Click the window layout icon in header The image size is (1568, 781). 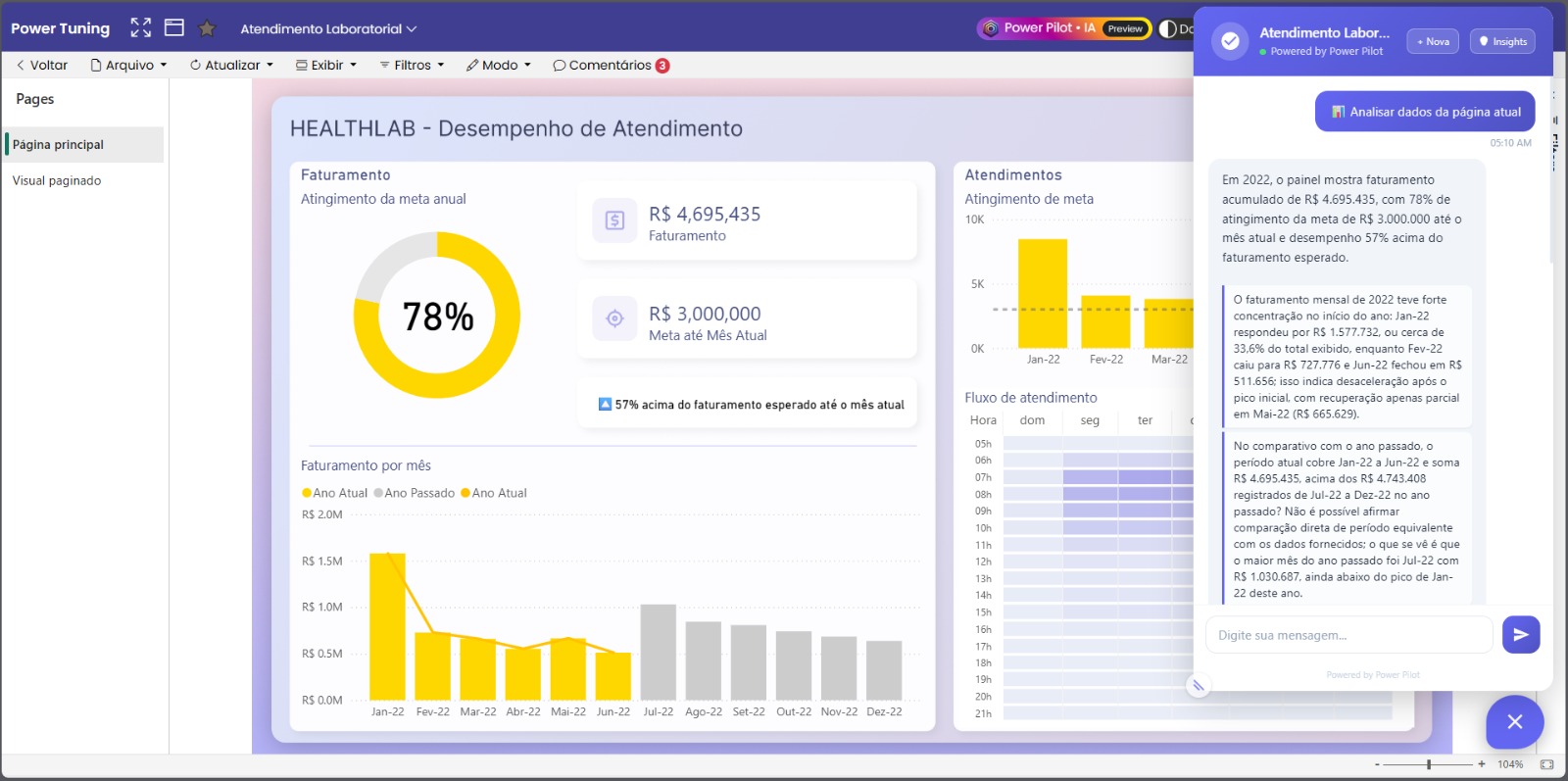point(174,27)
